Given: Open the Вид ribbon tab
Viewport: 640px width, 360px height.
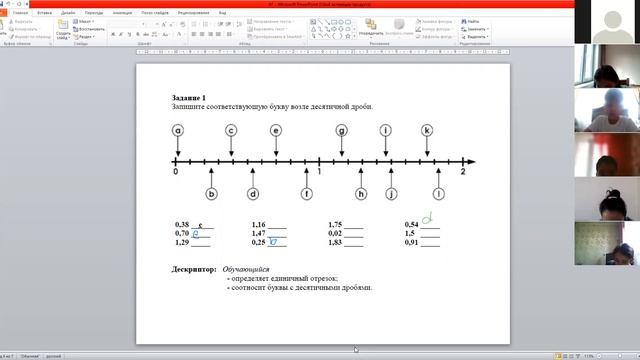Looking at the screenshot, I should point(222,13).
